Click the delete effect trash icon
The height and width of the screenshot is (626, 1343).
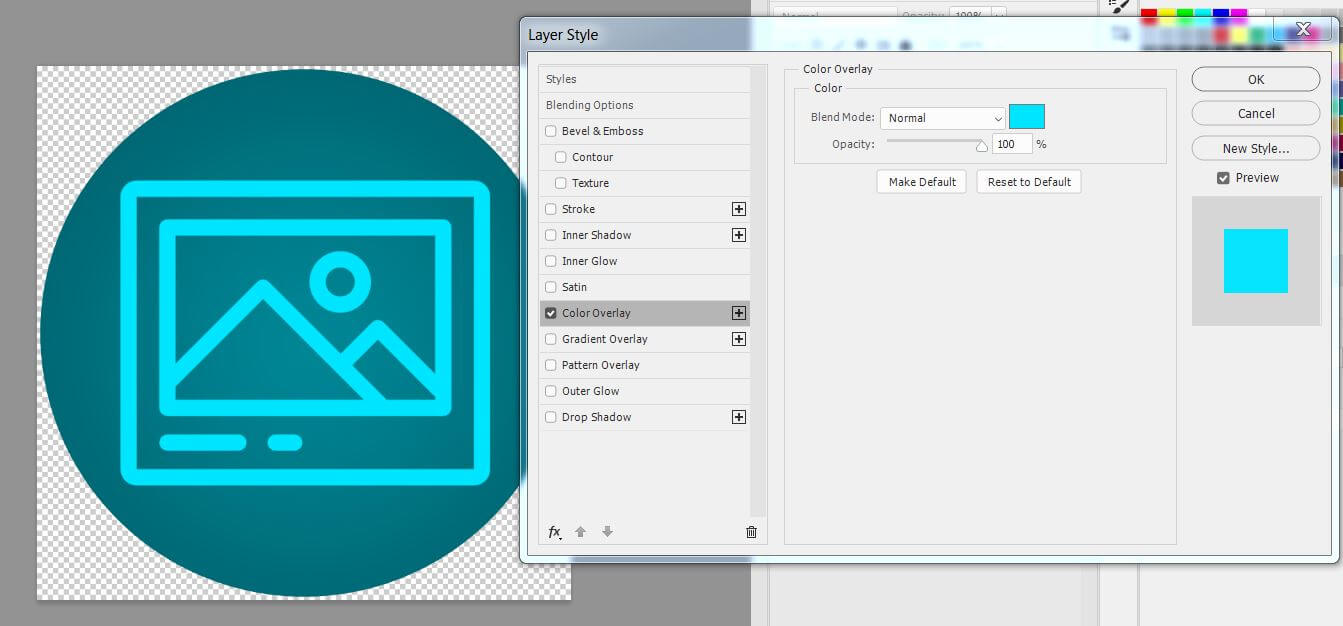[x=751, y=532]
